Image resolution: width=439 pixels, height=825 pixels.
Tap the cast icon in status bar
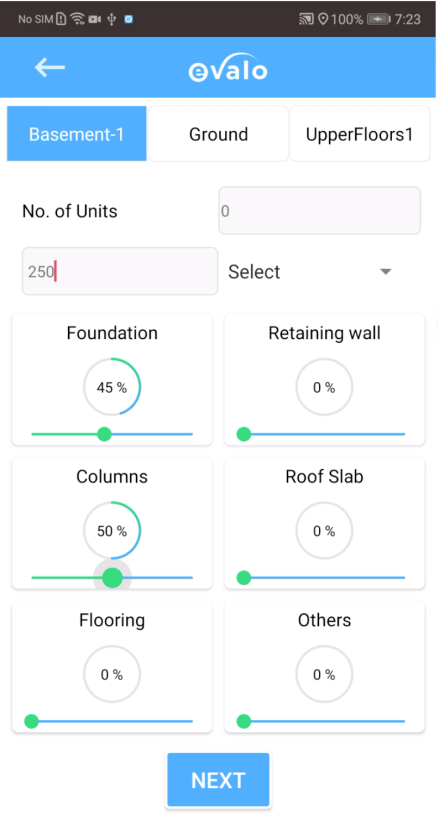click(306, 19)
